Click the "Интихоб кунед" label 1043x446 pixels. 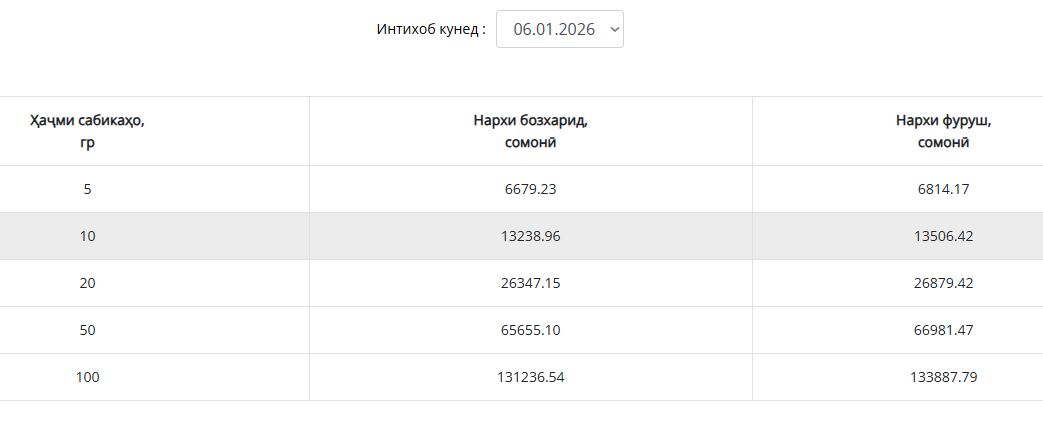pyautogui.click(x=431, y=29)
